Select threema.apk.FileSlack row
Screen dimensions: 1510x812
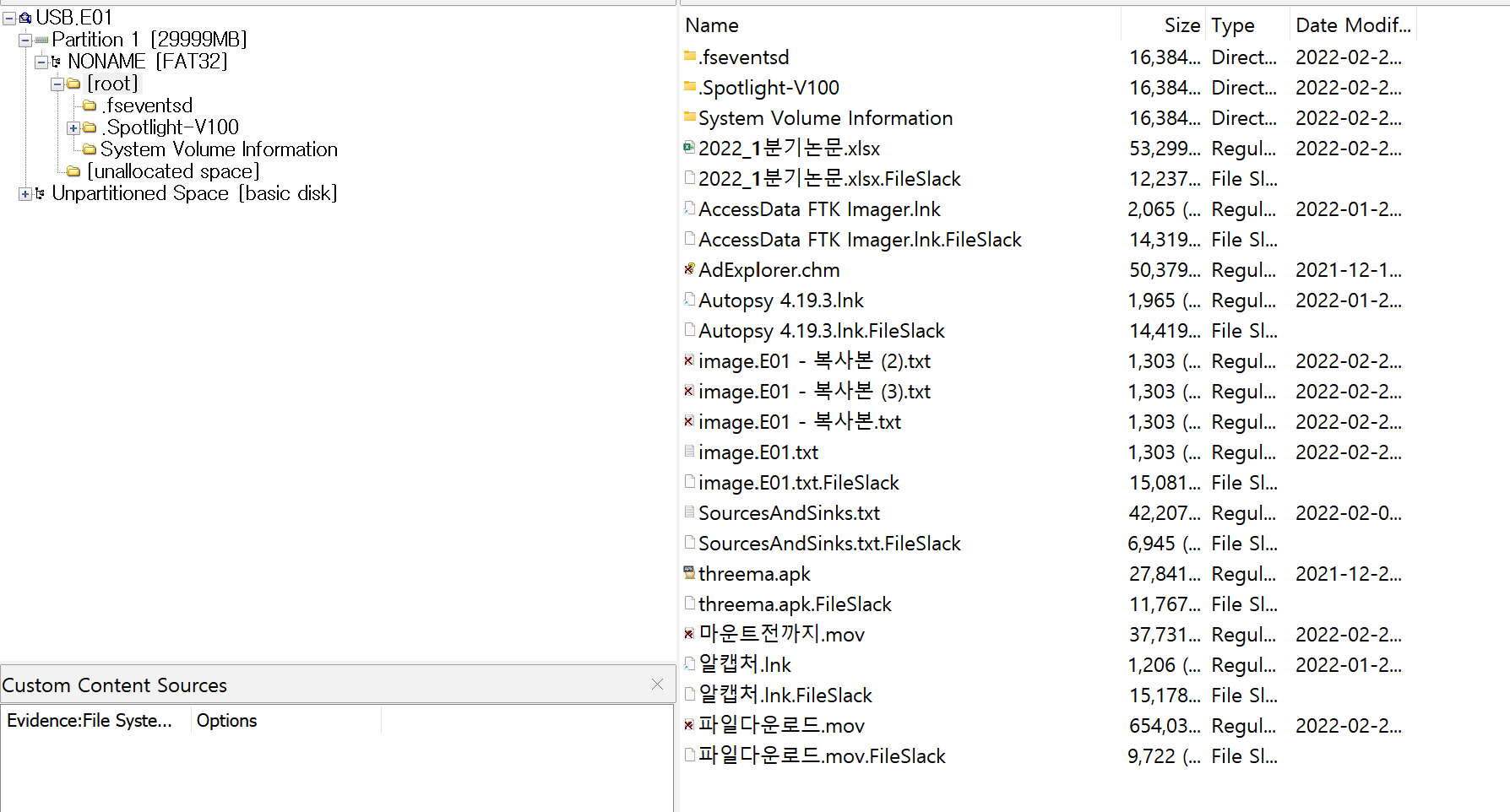point(1047,604)
